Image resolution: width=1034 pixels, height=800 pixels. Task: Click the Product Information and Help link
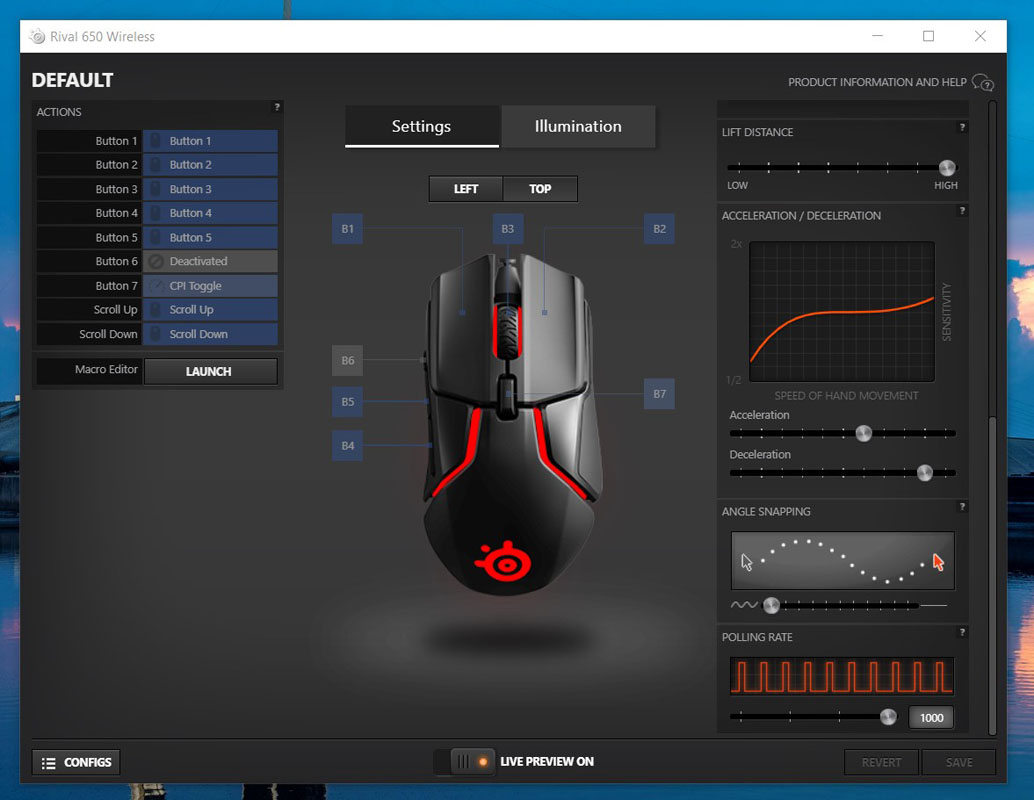877,82
